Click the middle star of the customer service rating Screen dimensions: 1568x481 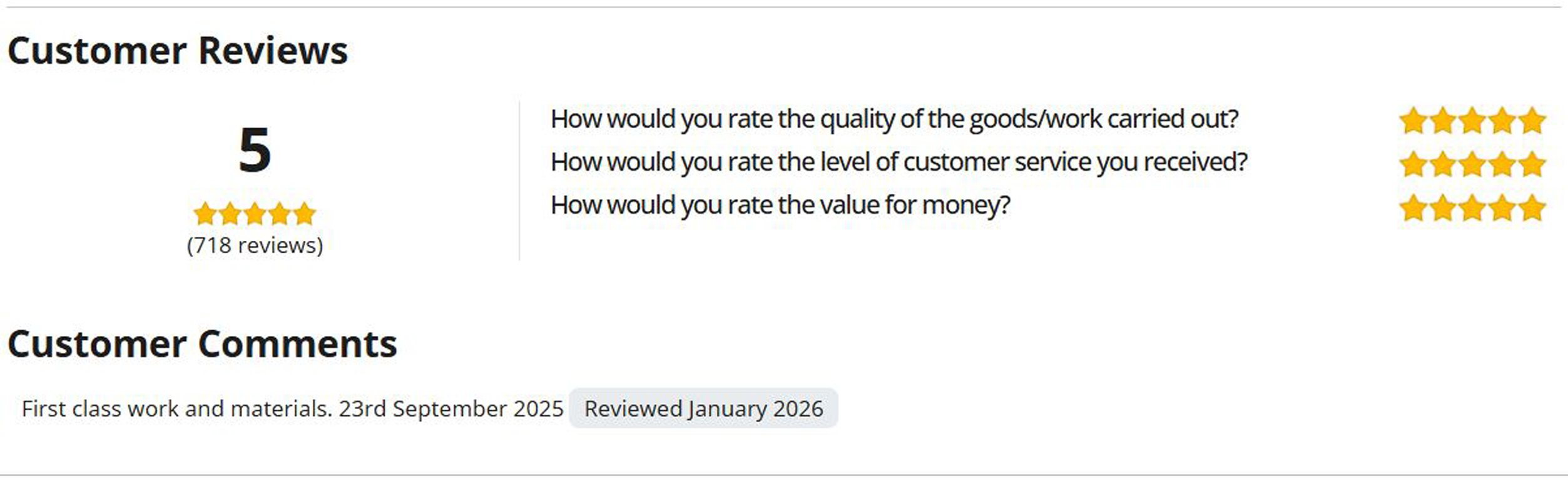pos(1472,165)
